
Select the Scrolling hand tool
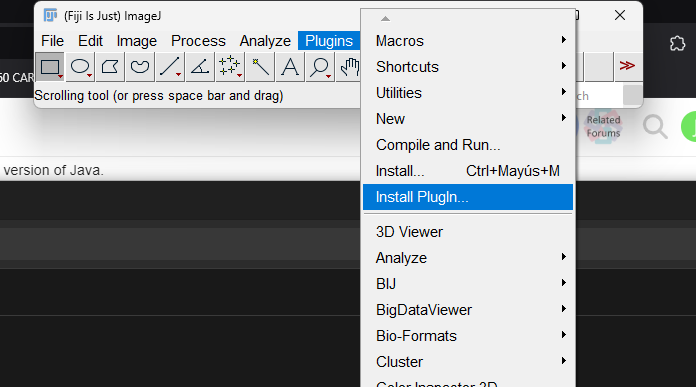[349, 67]
